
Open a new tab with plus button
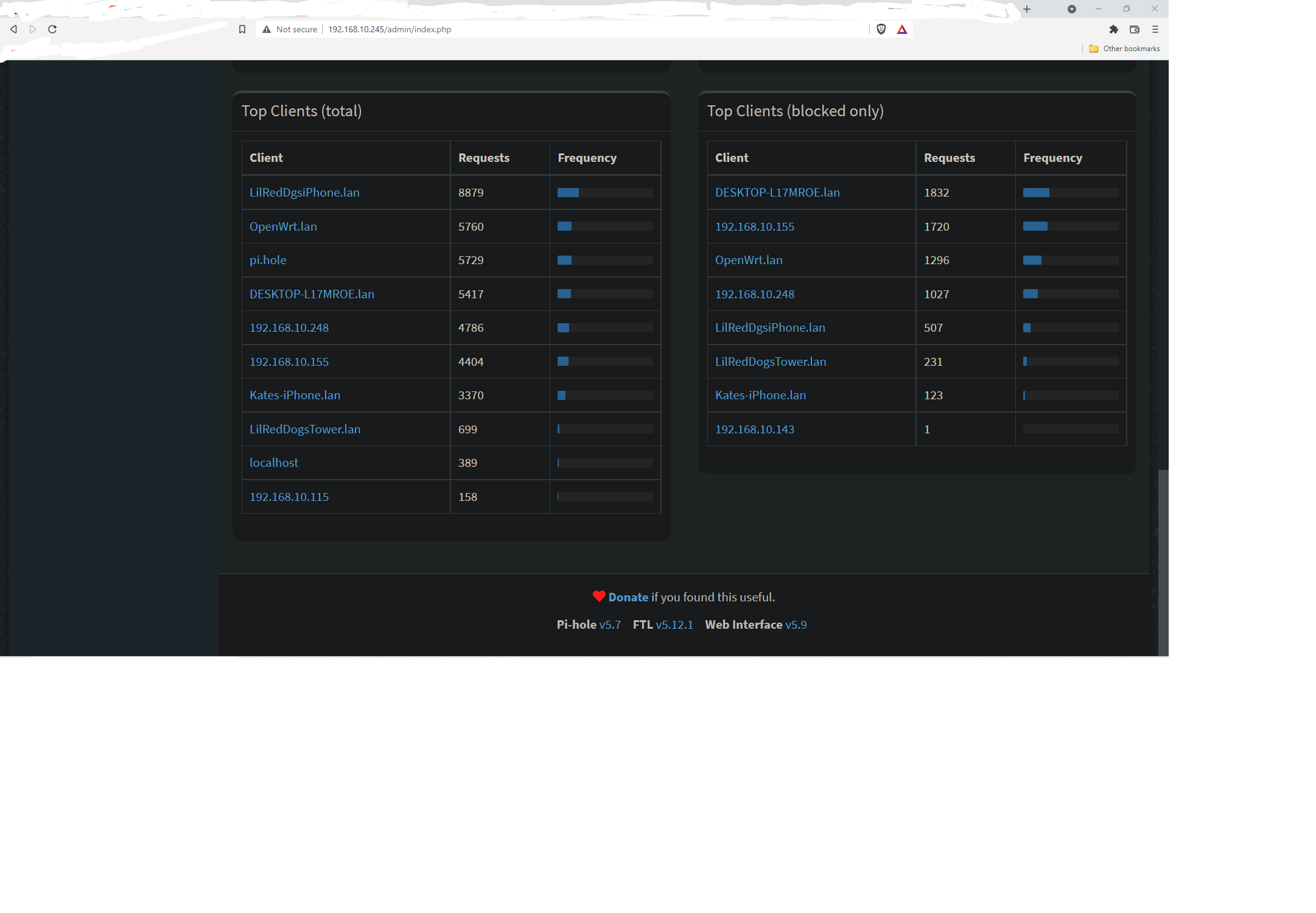1027,9
